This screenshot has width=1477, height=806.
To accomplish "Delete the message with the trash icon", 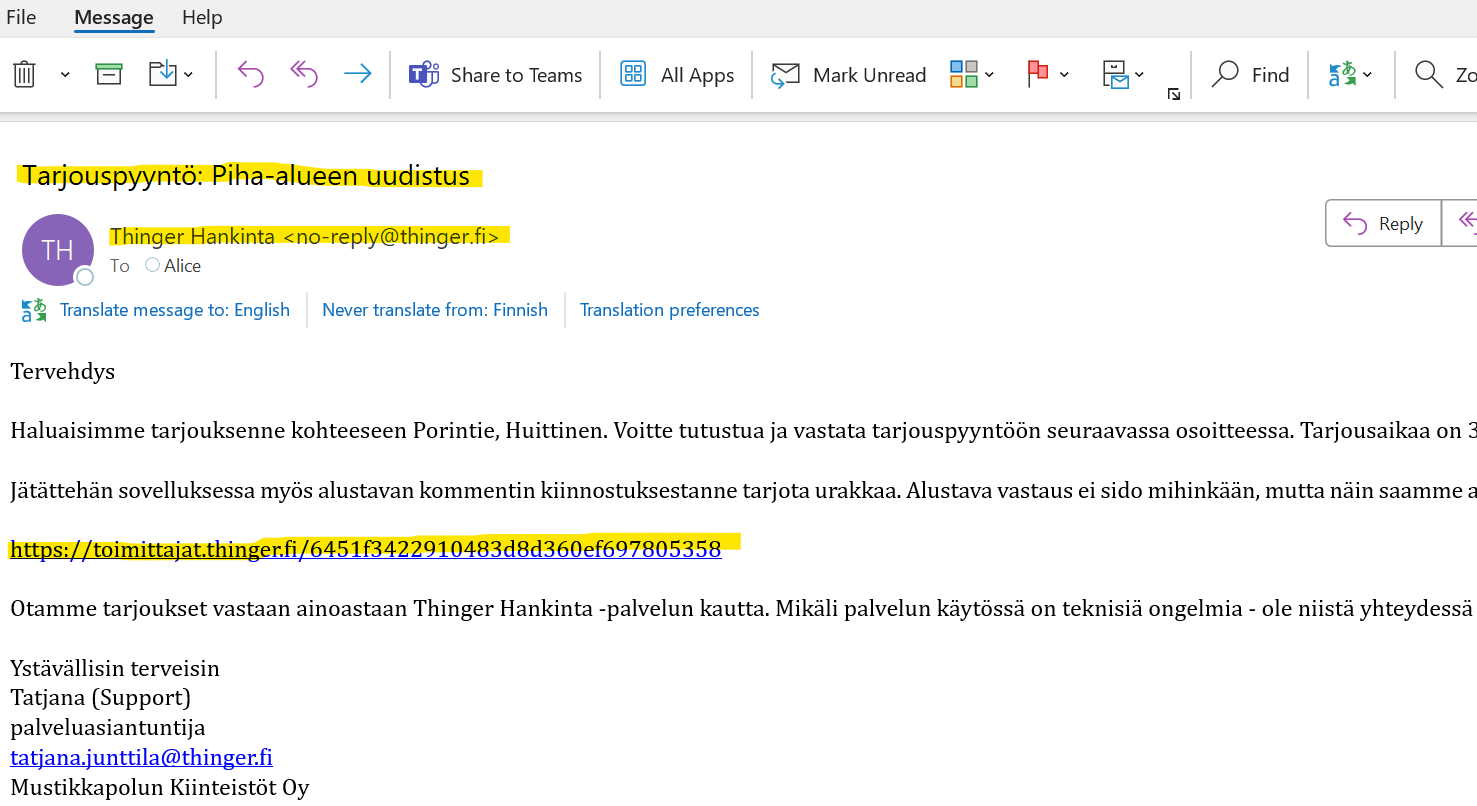I will 25,74.
